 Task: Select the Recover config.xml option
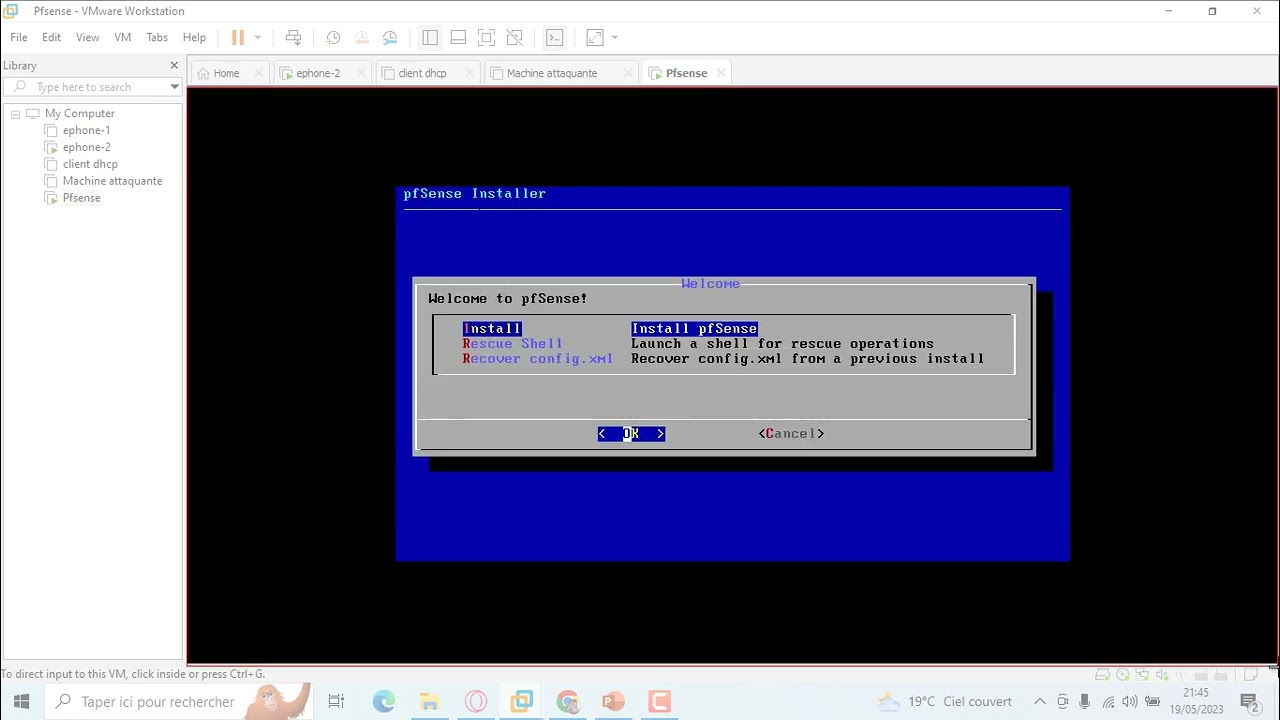click(x=537, y=358)
